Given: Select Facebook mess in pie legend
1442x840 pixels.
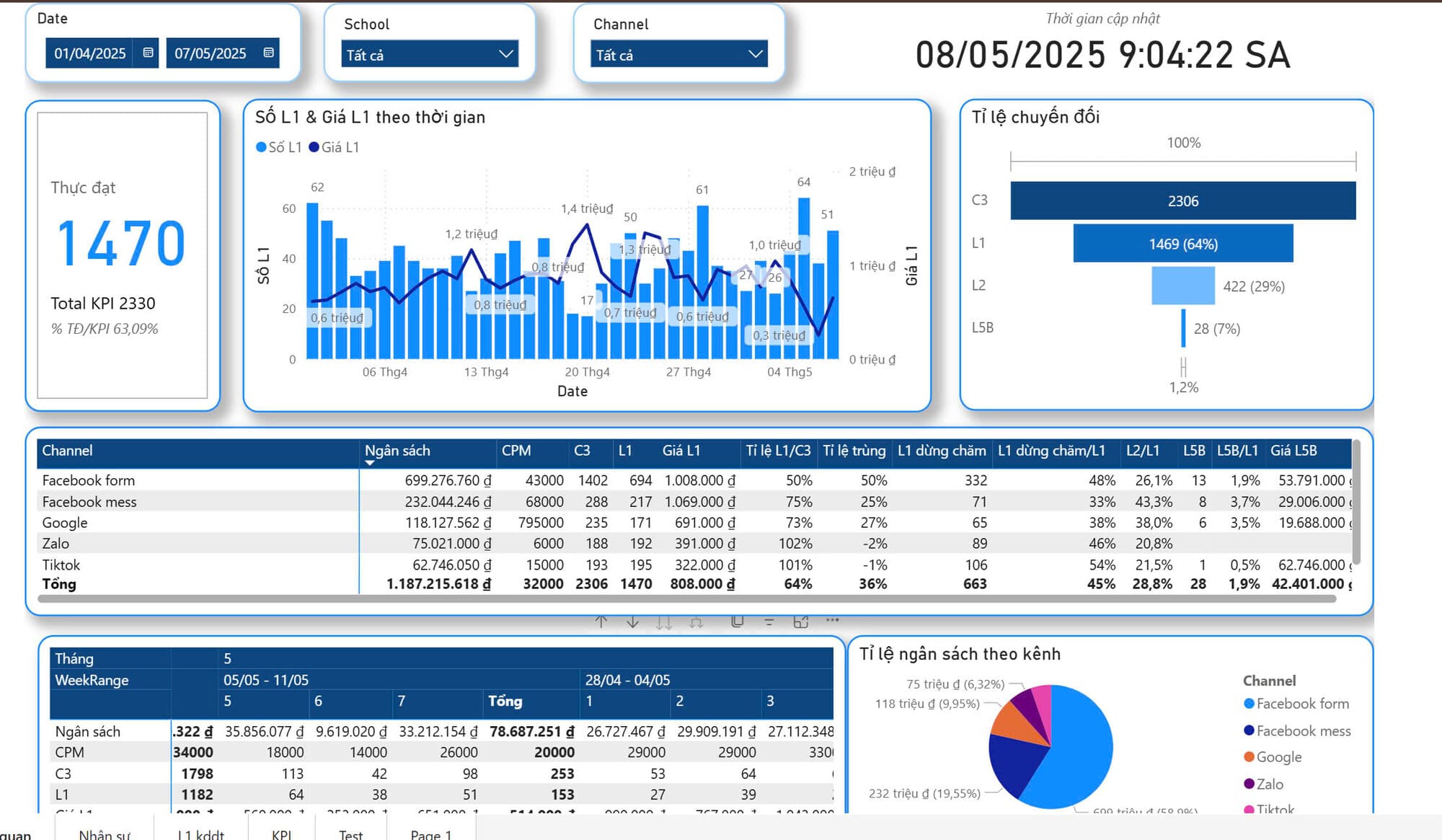Looking at the screenshot, I should click(1297, 730).
